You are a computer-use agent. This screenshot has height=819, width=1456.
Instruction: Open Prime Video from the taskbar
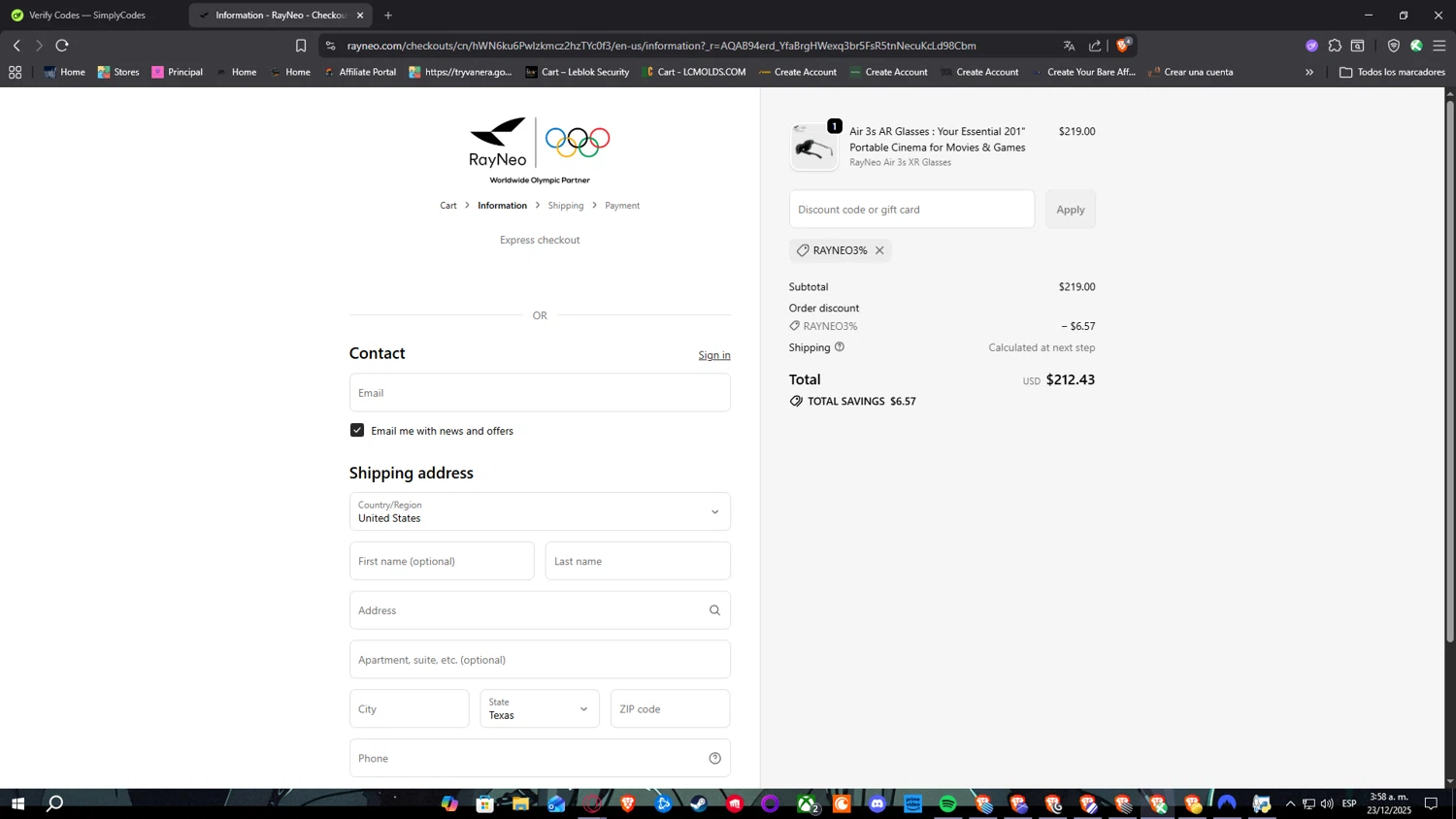[912, 803]
